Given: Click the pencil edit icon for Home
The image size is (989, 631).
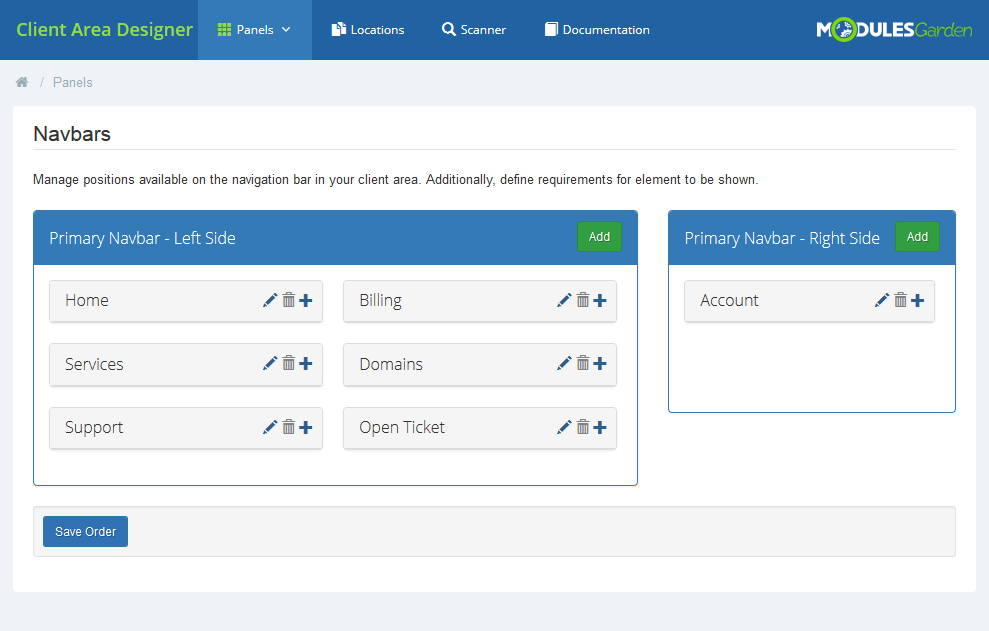Looking at the screenshot, I should pyautogui.click(x=270, y=300).
